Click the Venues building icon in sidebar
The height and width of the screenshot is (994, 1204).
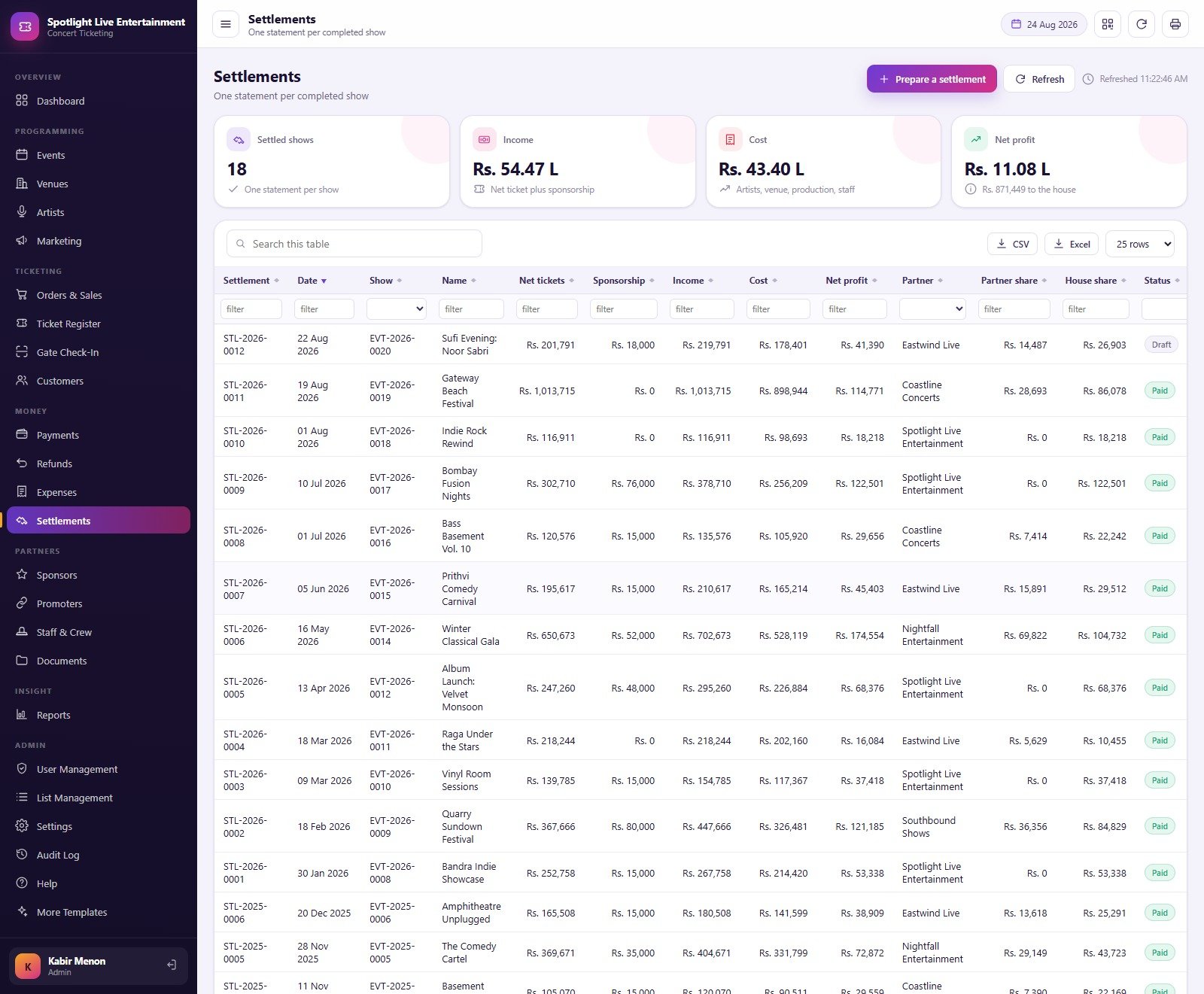point(22,184)
